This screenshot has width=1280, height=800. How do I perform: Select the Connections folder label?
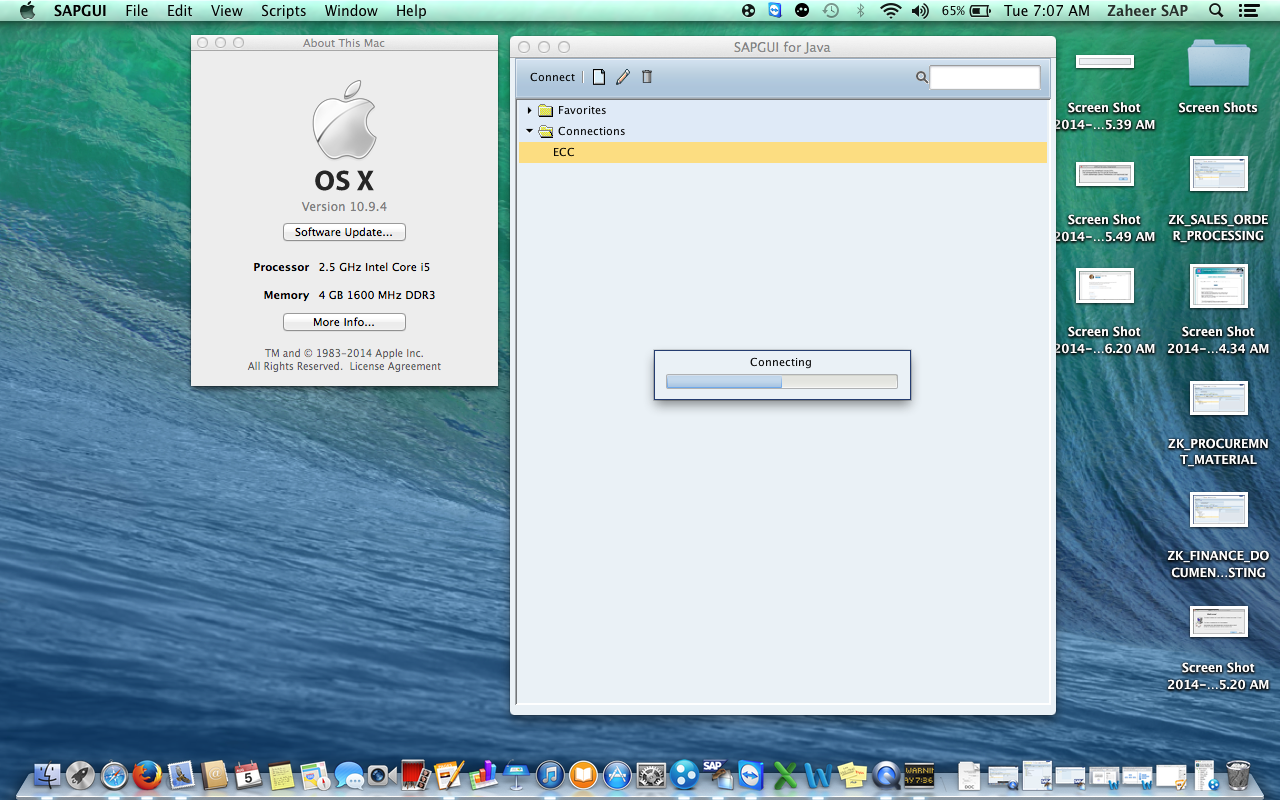point(591,131)
